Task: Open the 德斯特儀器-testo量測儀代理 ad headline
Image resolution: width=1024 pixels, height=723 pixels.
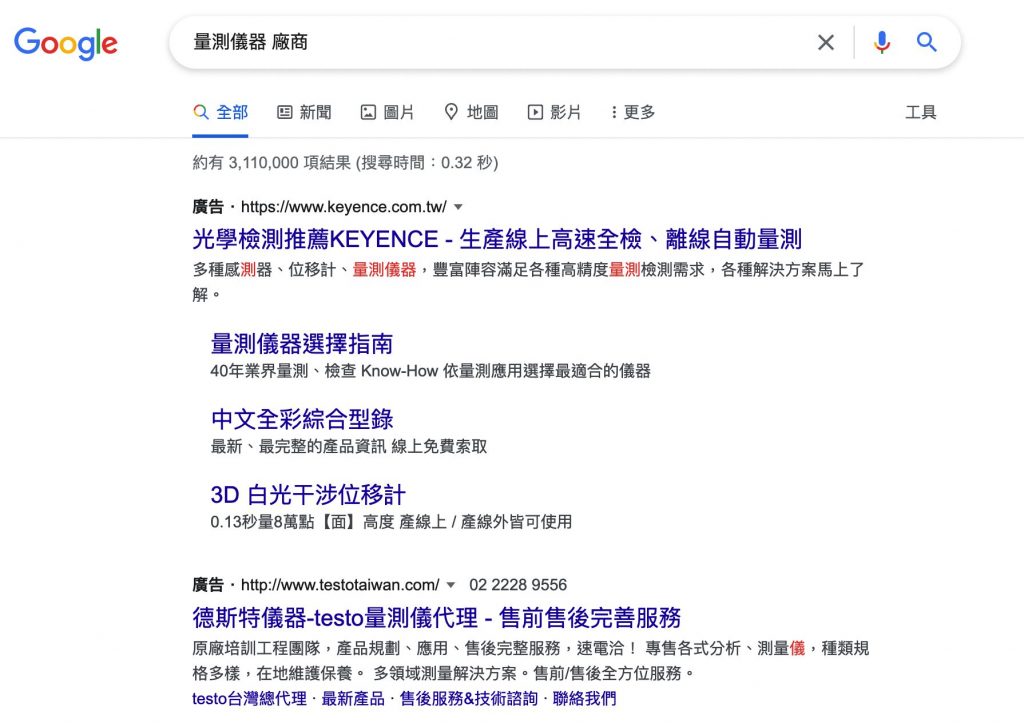Action: 436,618
